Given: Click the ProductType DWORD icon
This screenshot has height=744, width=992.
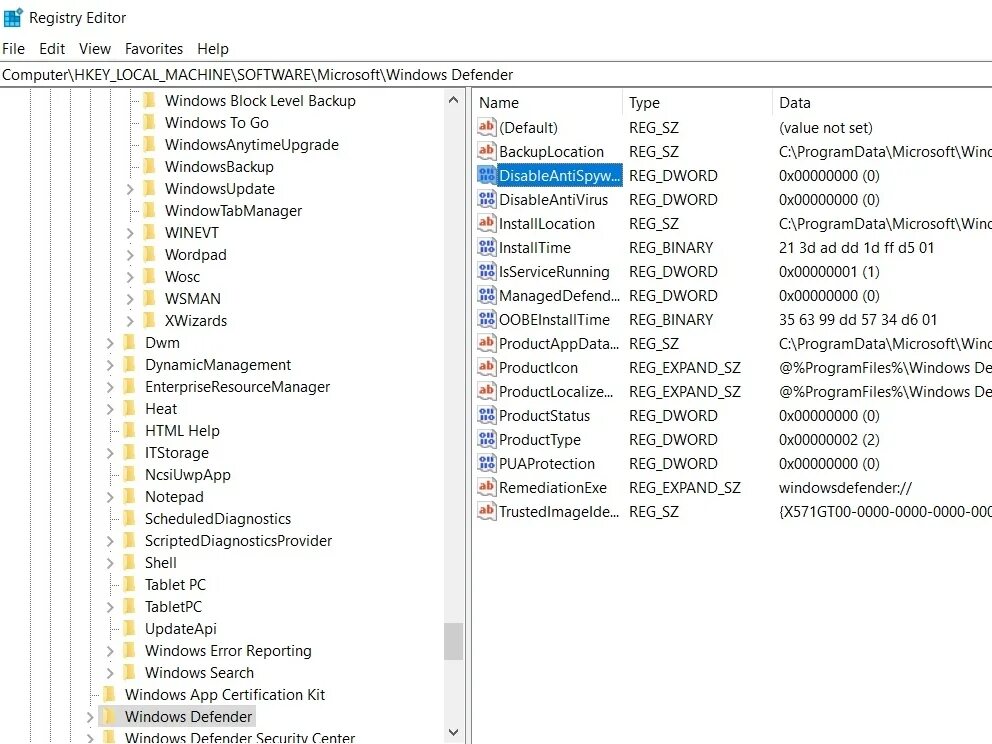Looking at the screenshot, I should pos(487,440).
